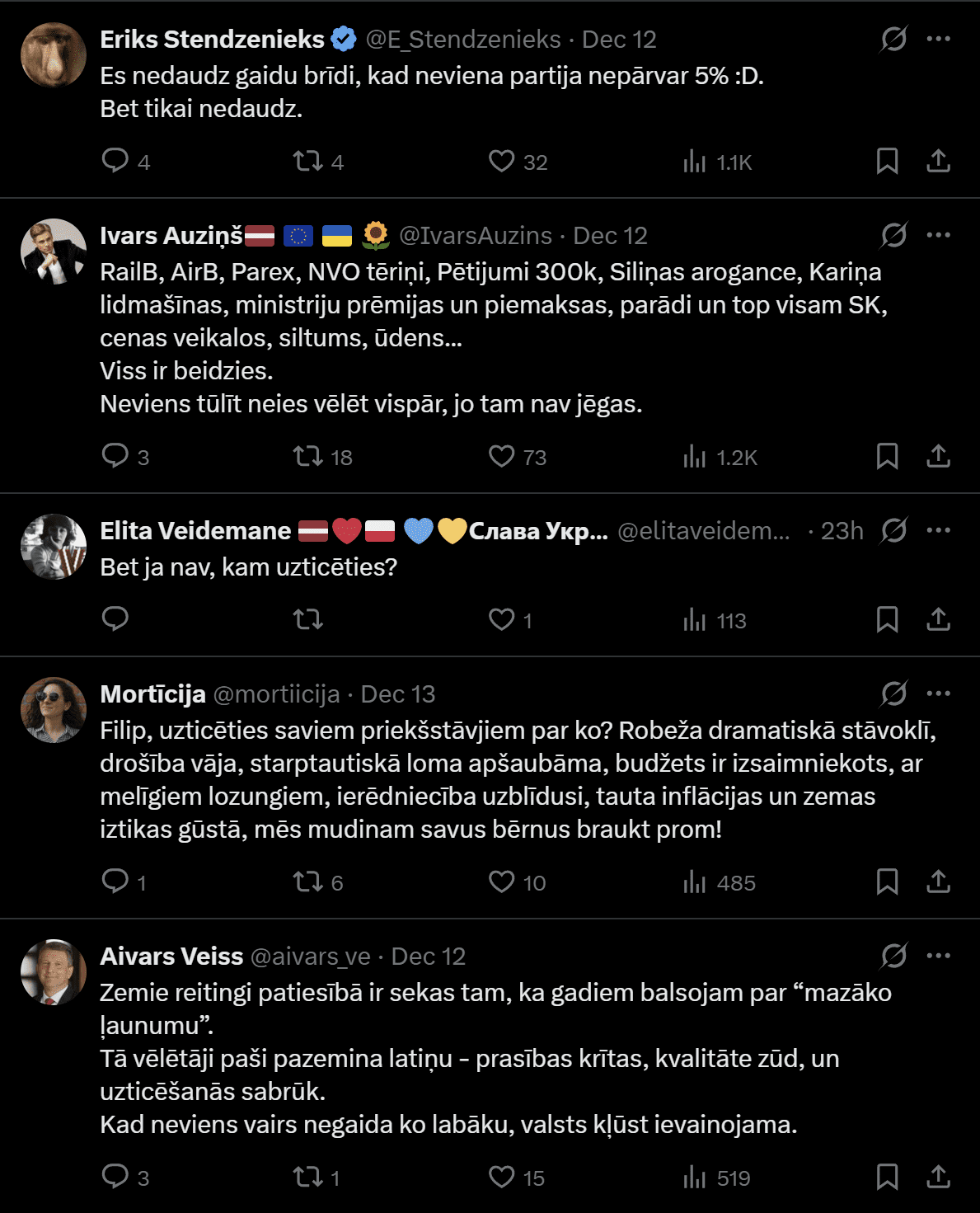980x1213 pixels.
Task: Repost Ivars Auziņš' tweet
Action: pyautogui.click(x=308, y=456)
